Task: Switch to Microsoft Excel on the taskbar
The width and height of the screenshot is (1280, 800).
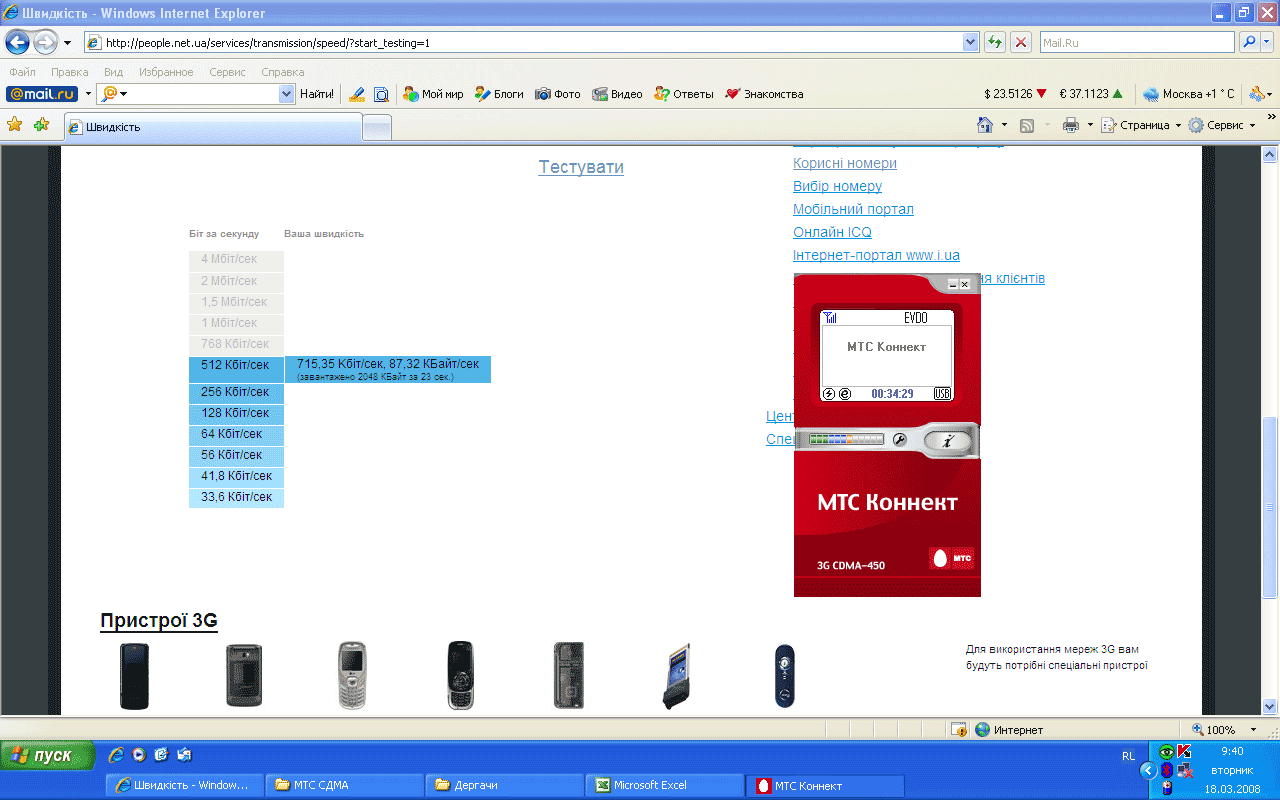Action: click(664, 785)
